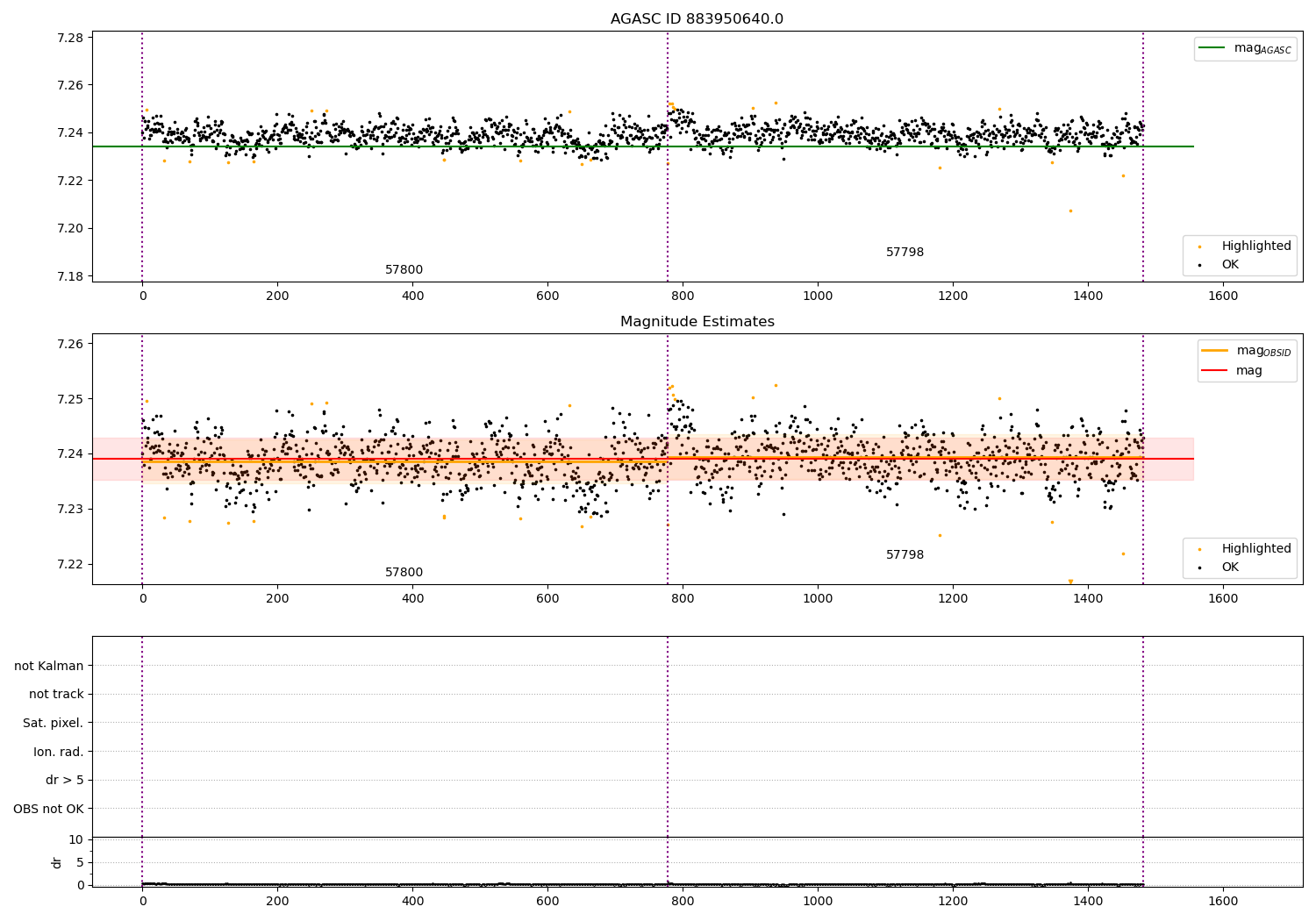The image size is (1316, 921).
Task: Click orange line sample beside mag OBSID
Action: coord(1214,351)
